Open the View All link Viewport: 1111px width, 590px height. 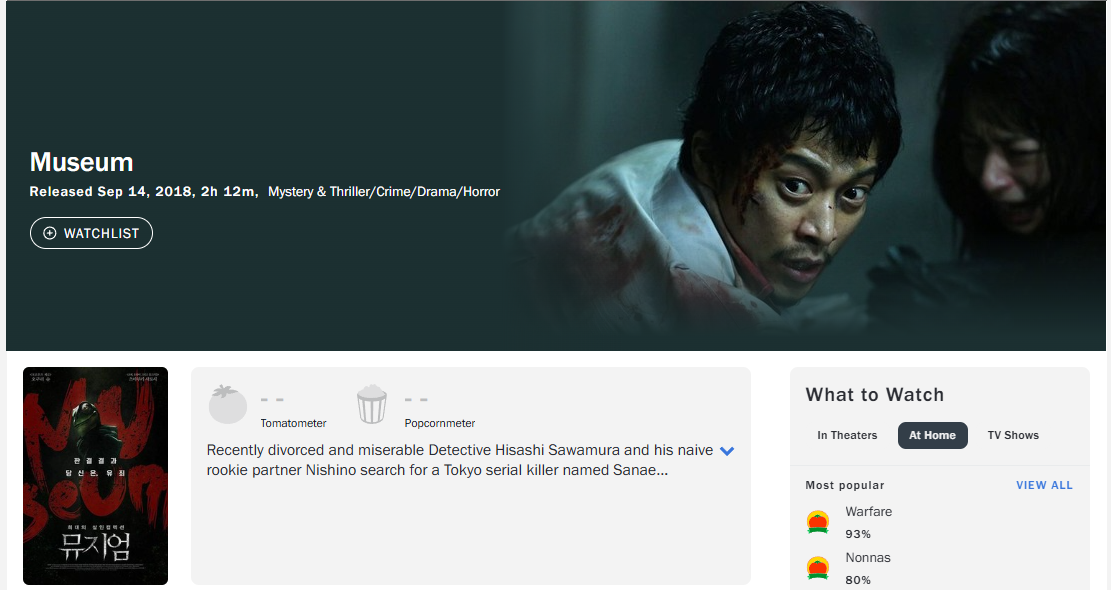1044,485
